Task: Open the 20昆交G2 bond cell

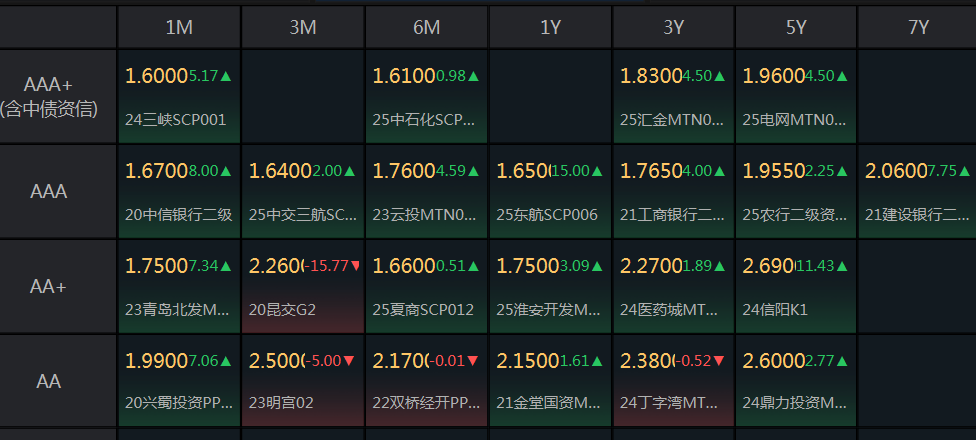Action: [x=303, y=286]
